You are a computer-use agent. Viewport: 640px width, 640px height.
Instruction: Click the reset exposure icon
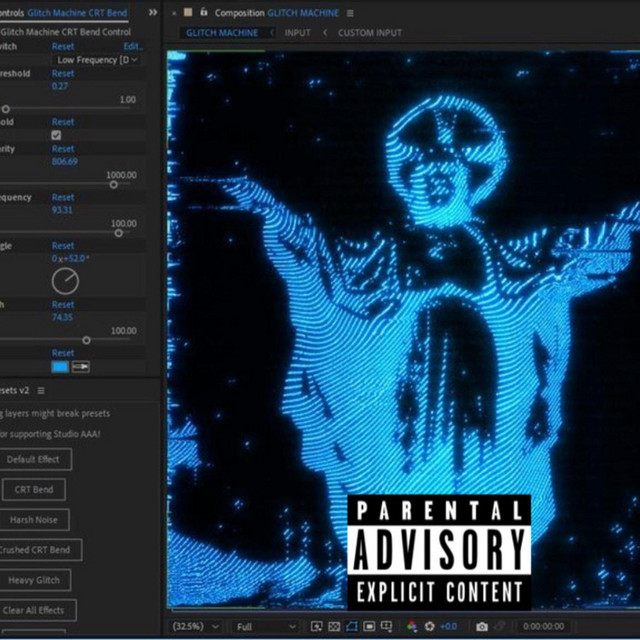tap(428, 627)
